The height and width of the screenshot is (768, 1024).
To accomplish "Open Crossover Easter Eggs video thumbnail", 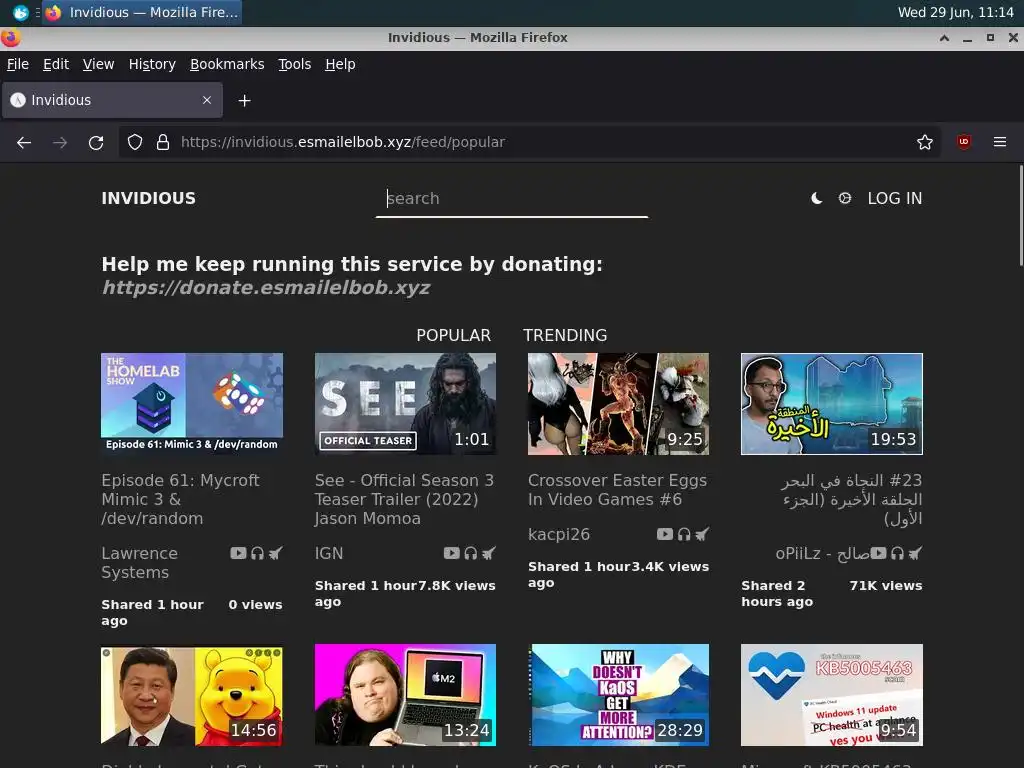I will 618,404.
